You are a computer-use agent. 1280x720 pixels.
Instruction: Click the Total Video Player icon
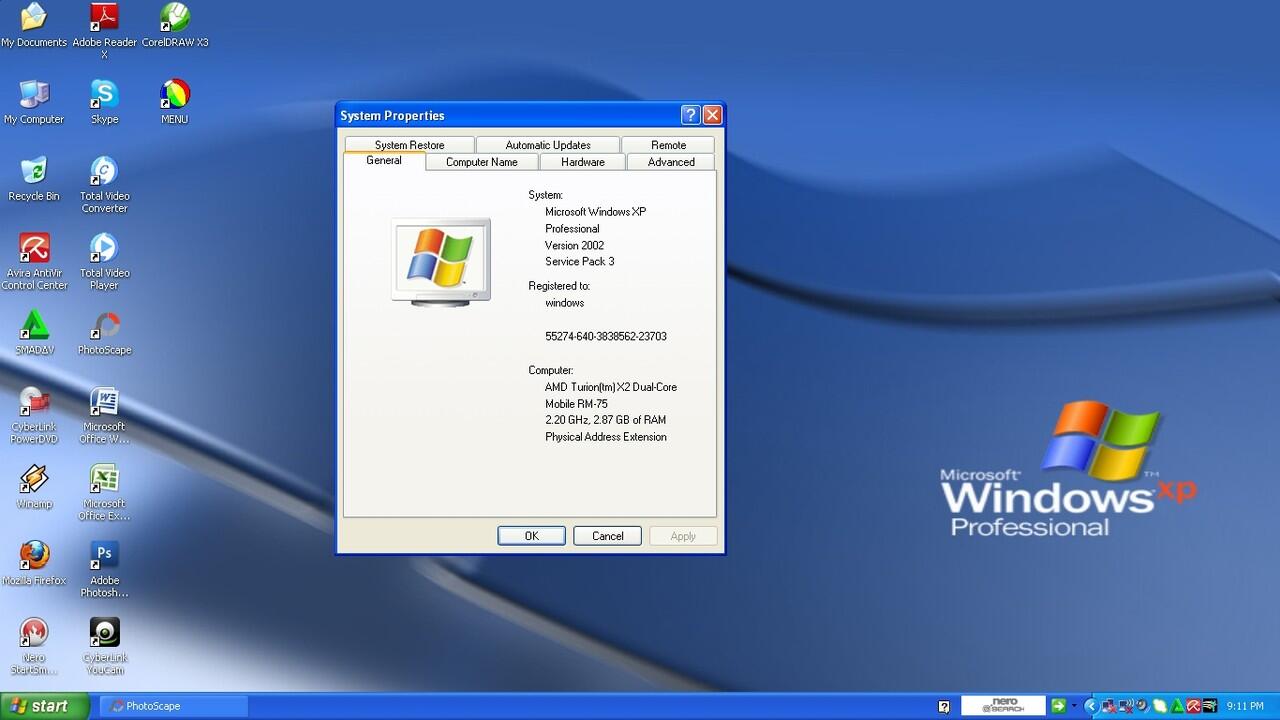[104, 262]
